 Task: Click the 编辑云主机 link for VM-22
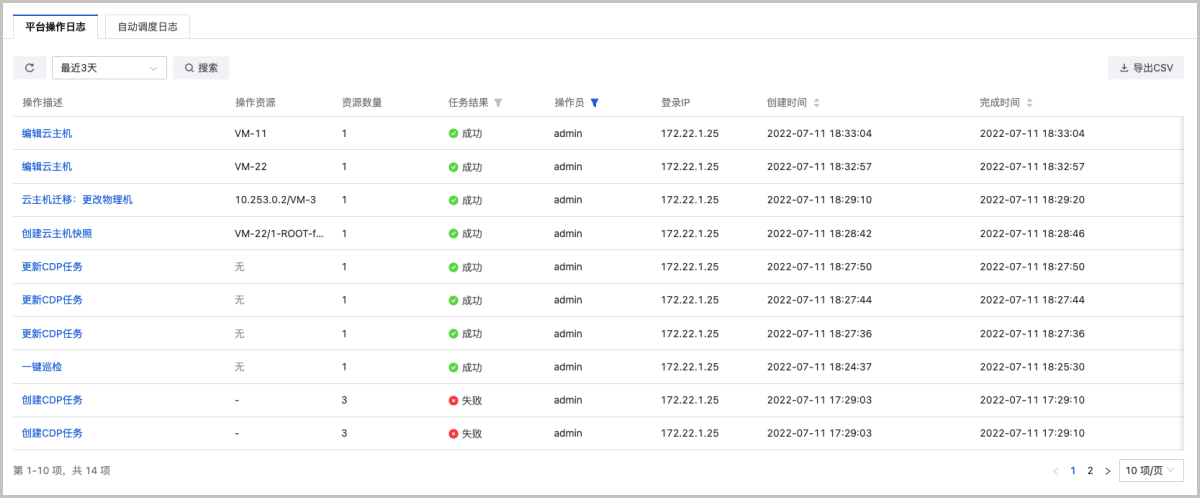[47, 166]
